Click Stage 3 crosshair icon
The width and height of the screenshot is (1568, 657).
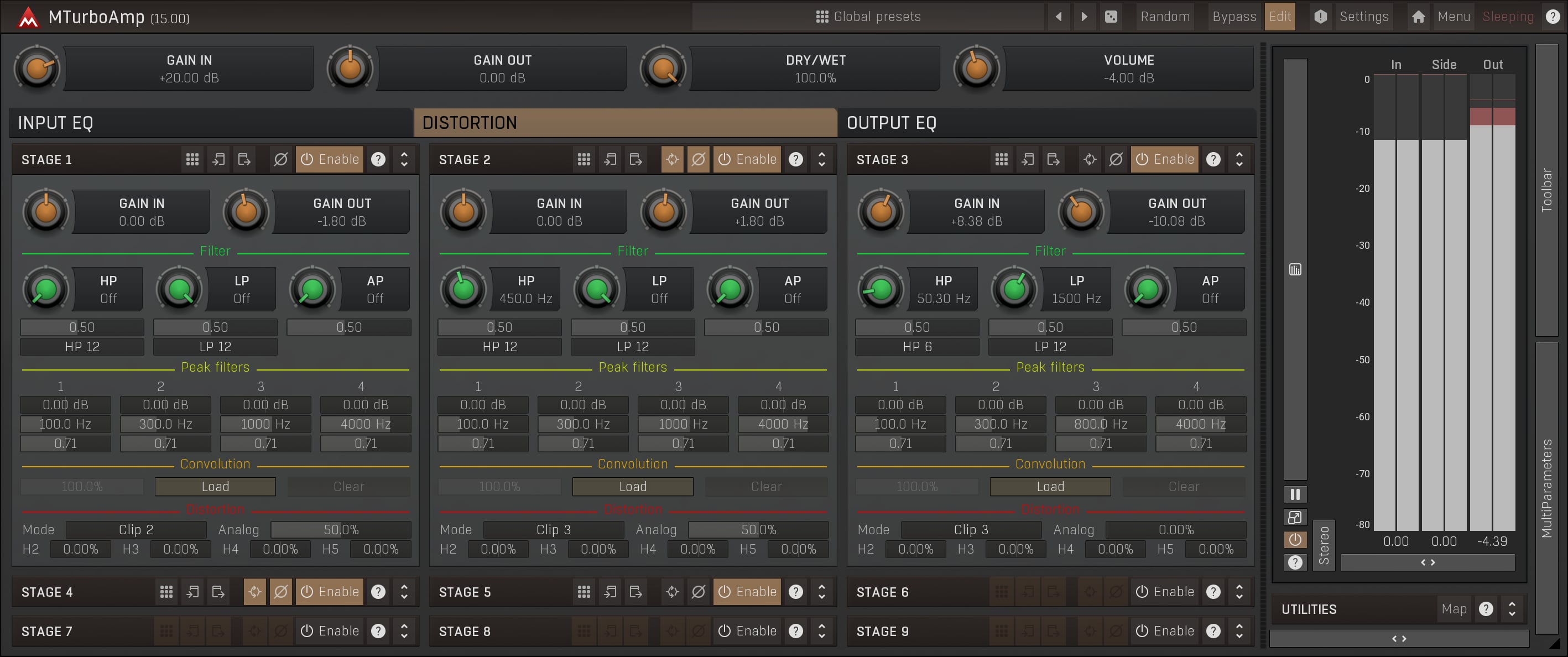tap(1090, 159)
